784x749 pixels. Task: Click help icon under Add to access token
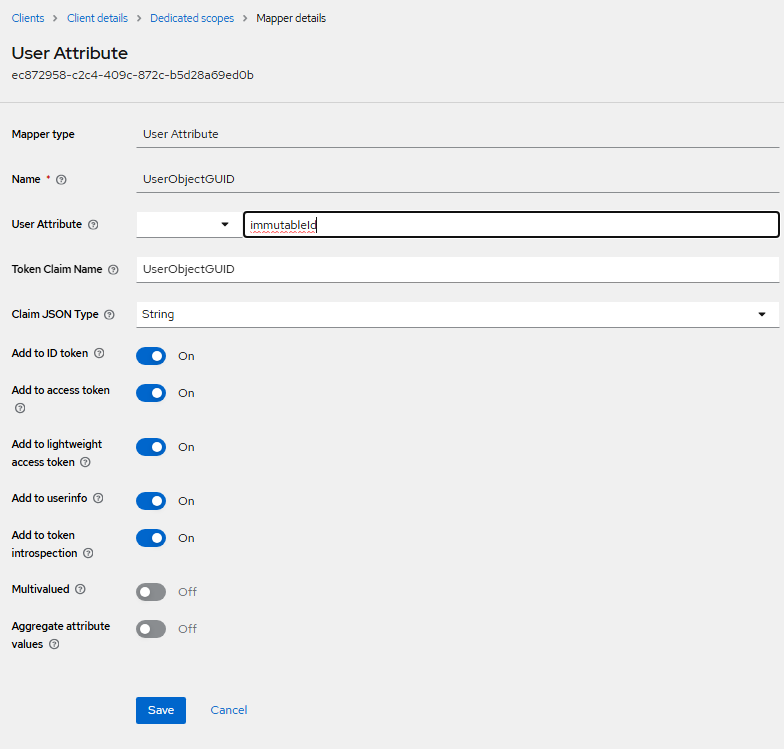pyautogui.click(x=19, y=408)
